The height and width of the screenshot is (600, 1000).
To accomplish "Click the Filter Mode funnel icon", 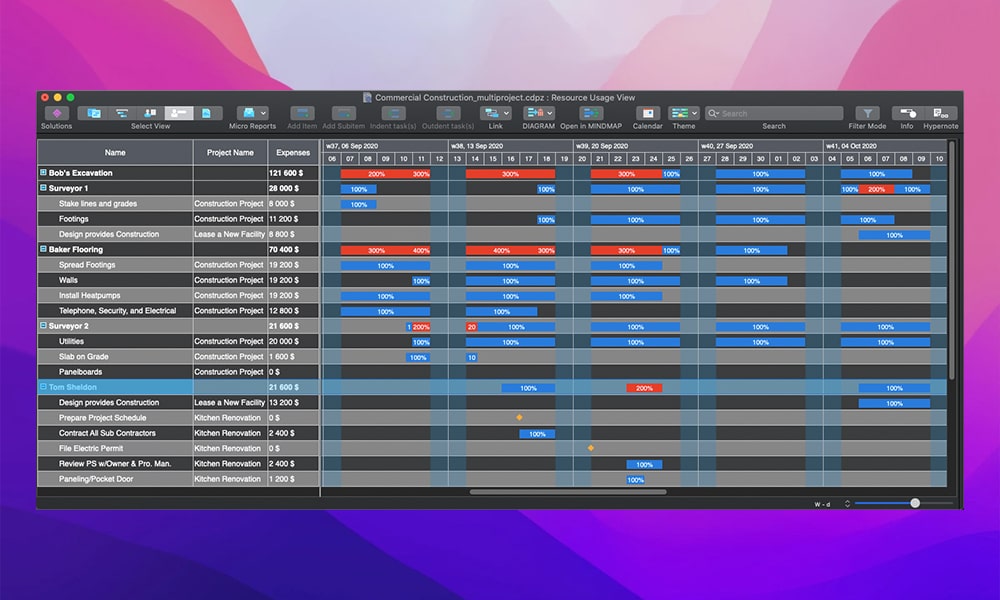I will click(x=867, y=114).
